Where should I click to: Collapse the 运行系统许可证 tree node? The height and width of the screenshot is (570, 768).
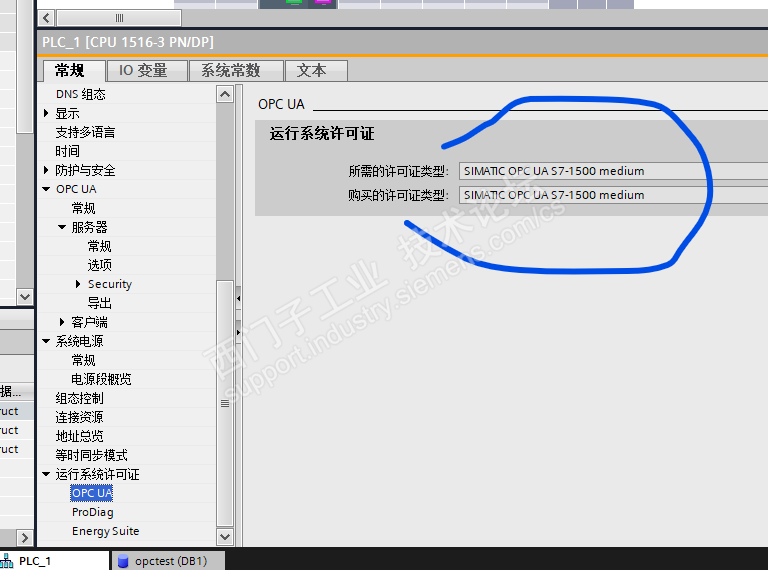pyautogui.click(x=46, y=474)
